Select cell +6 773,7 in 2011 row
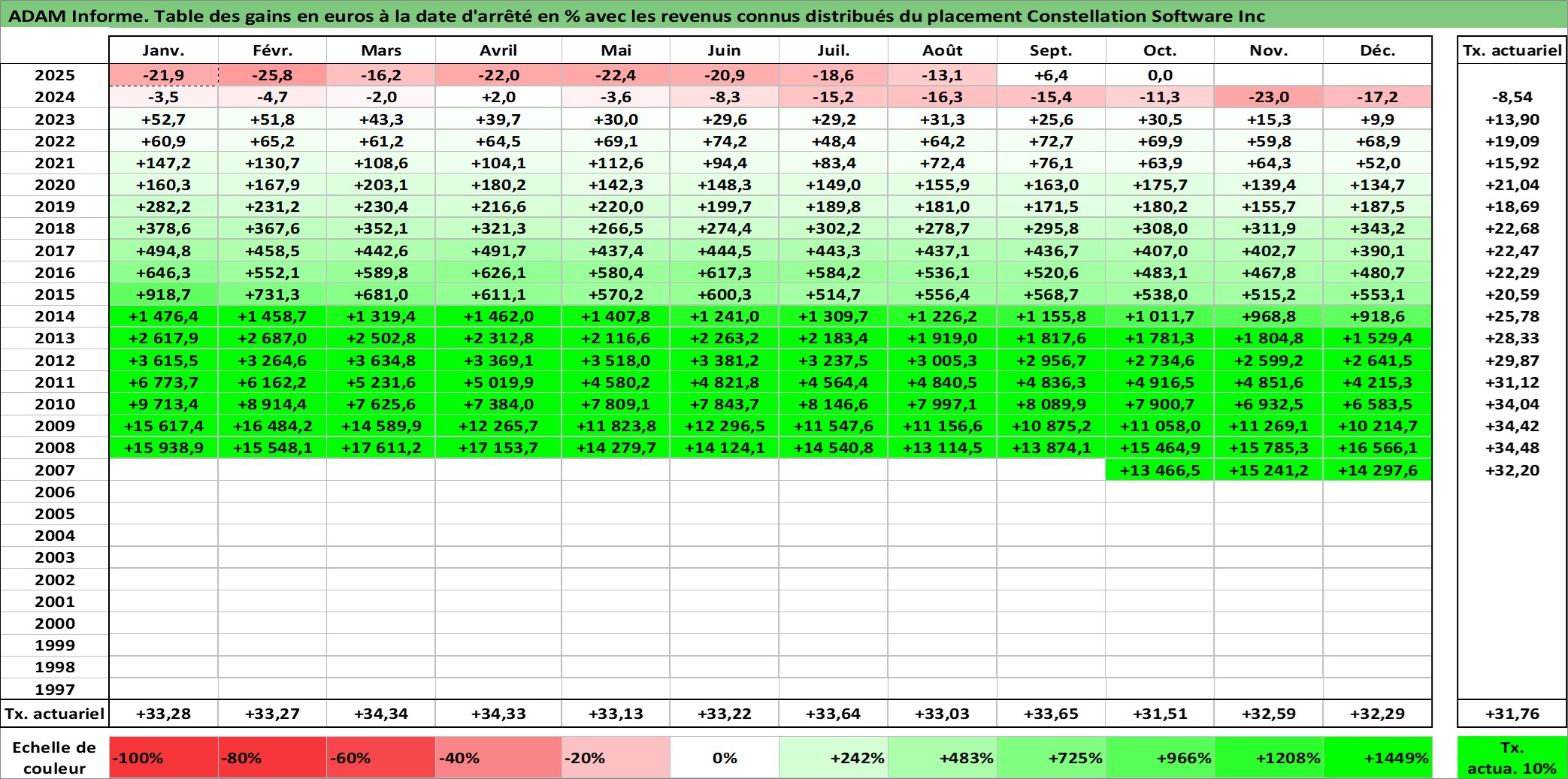This screenshot has width=1568, height=779. click(164, 382)
